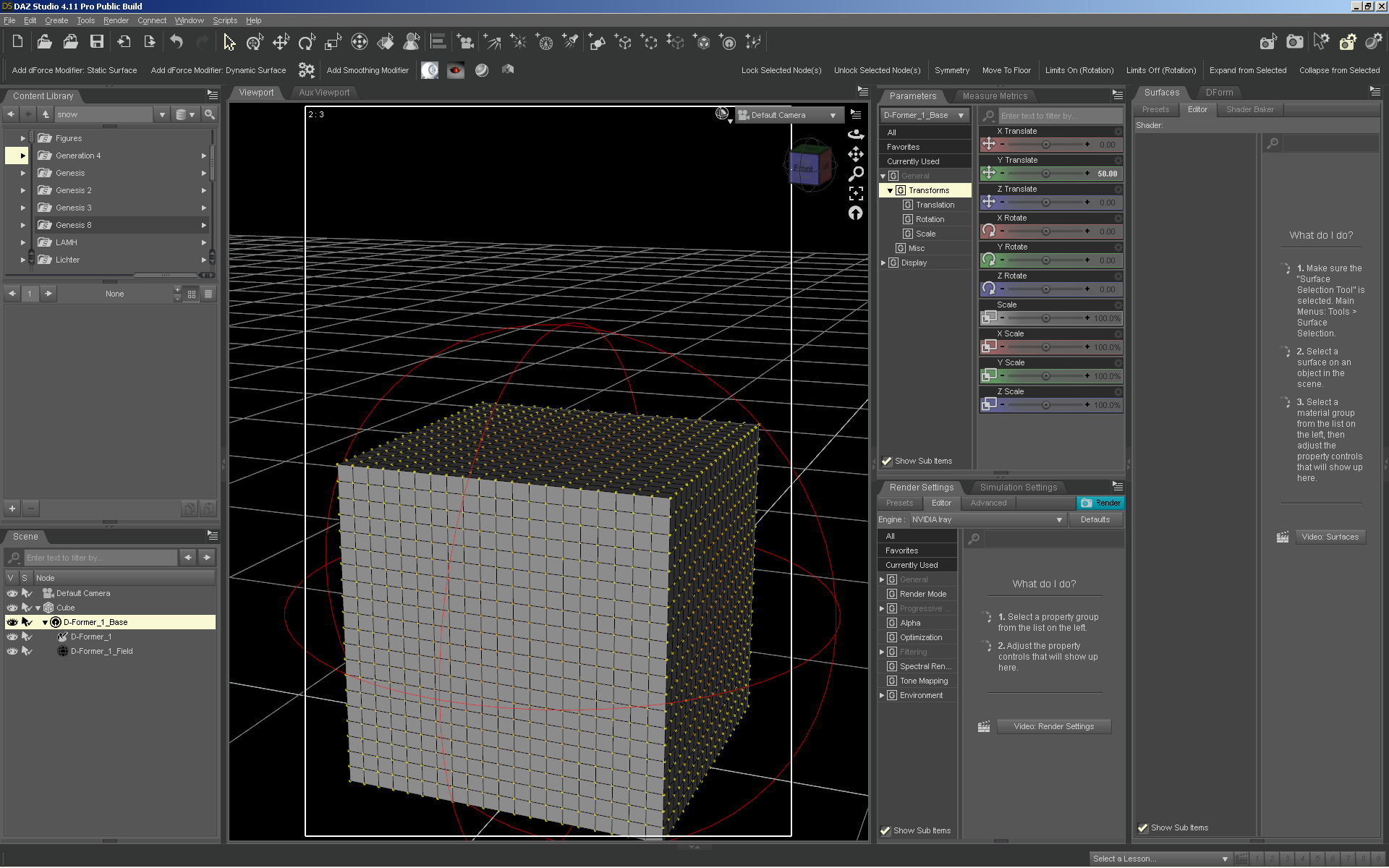The height and width of the screenshot is (868, 1389).
Task: Click the Create New Camera icon
Action: (x=465, y=42)
